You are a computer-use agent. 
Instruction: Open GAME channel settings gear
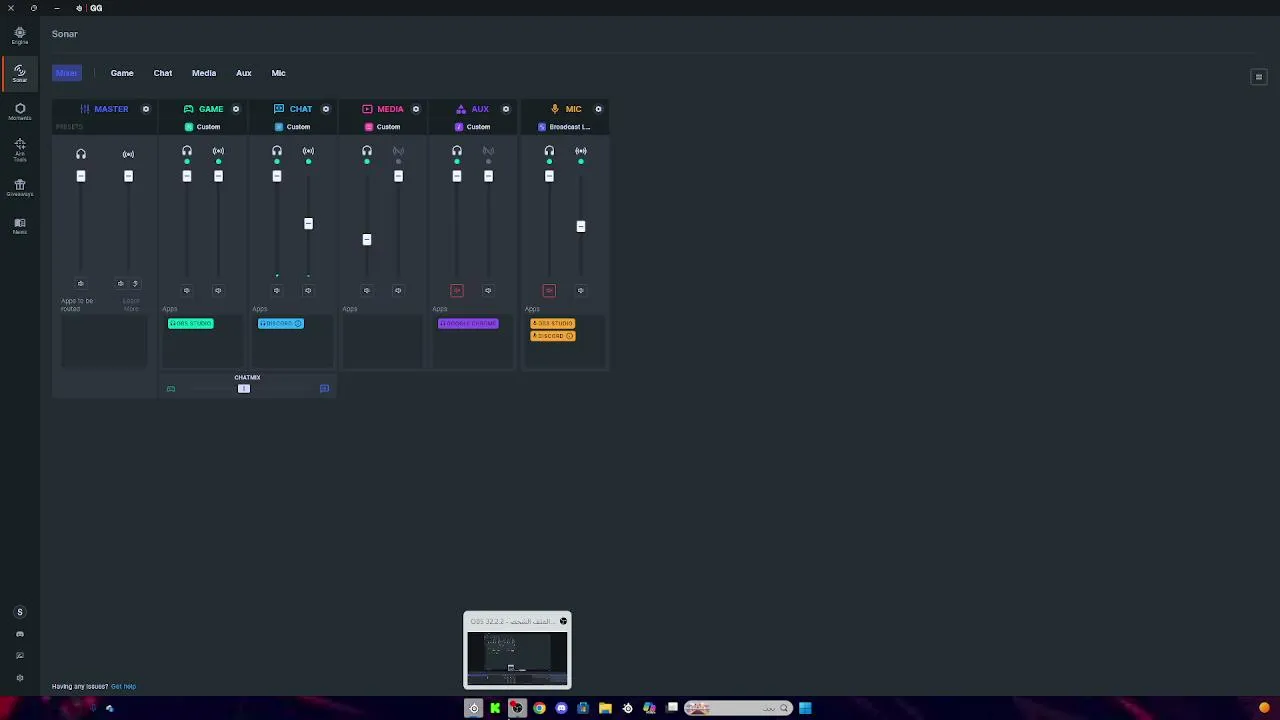pos(235,109)
